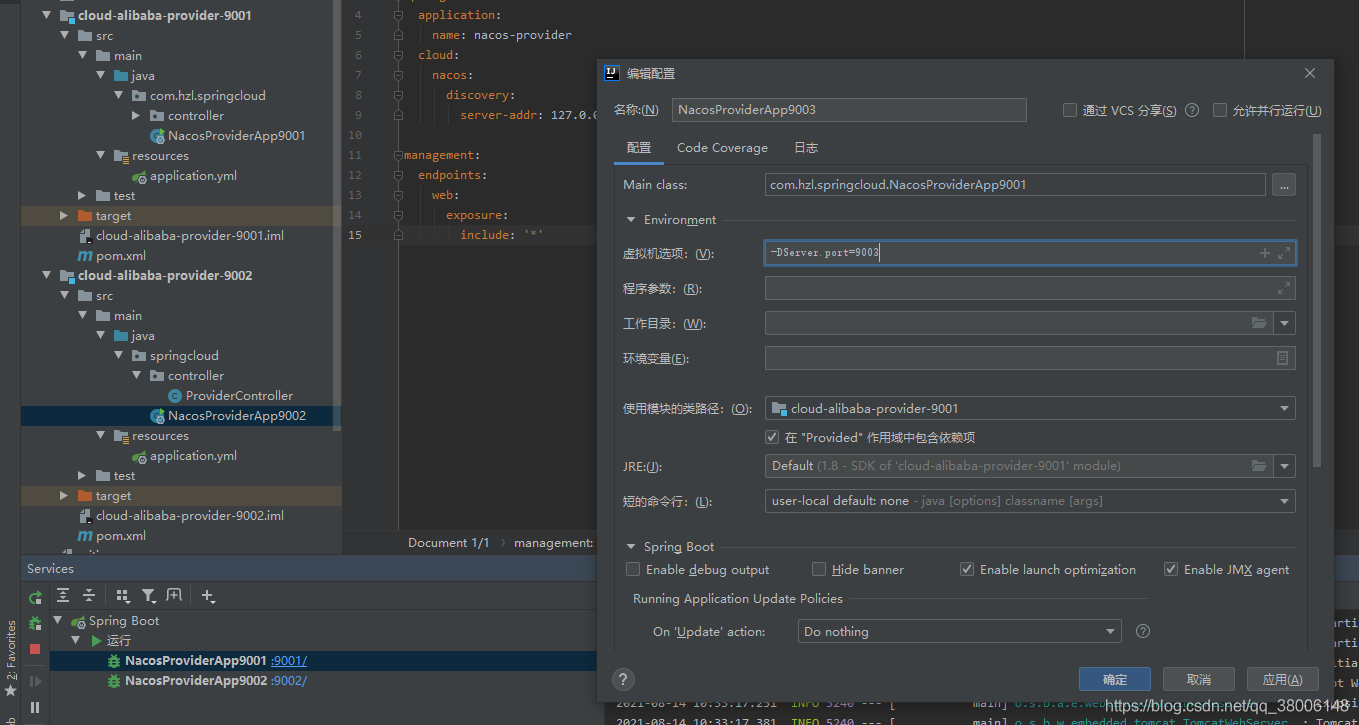1359x725 pixels.
Task: Browse the main class with the ellipsis button
Action: coord(1283,184)
